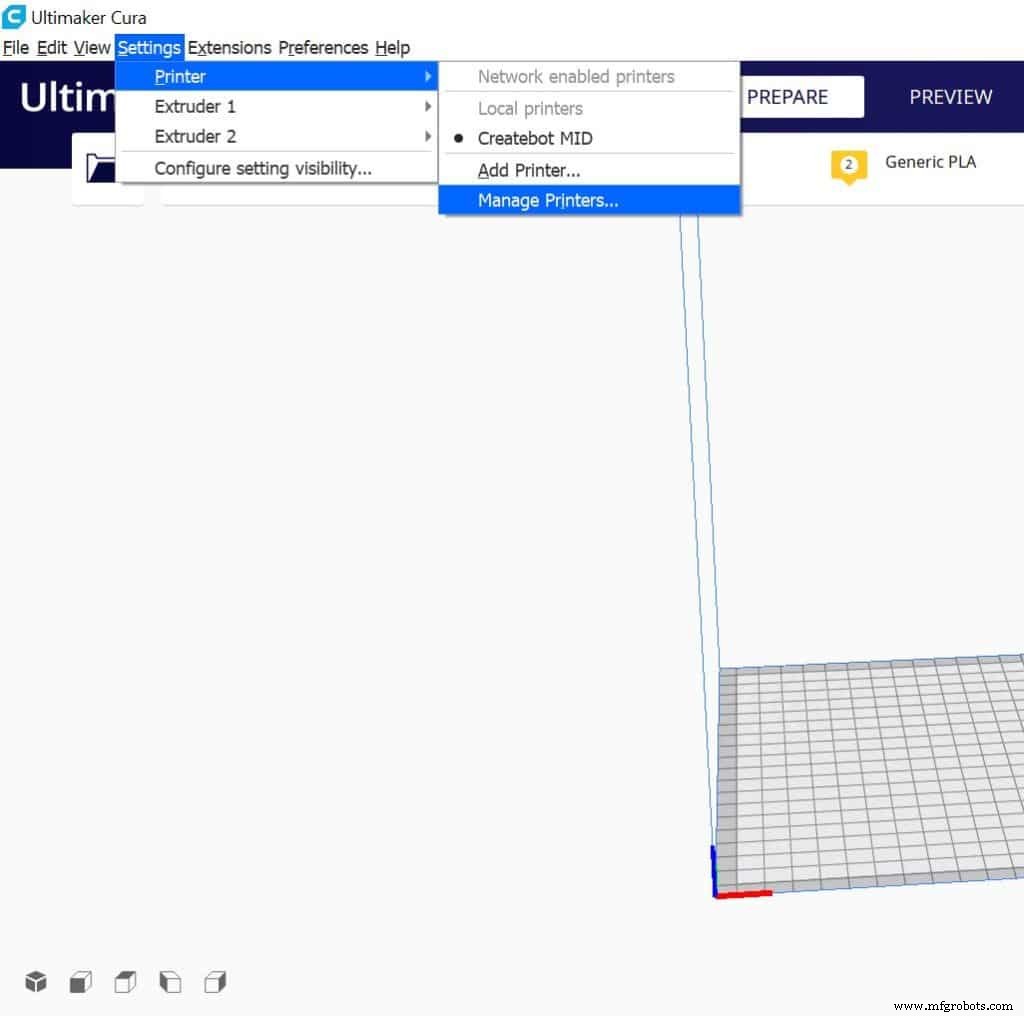Switch to the PREVIEW tab
Image resolution: width=1024 pixels, height=1016 pixels.
point(950,97)
